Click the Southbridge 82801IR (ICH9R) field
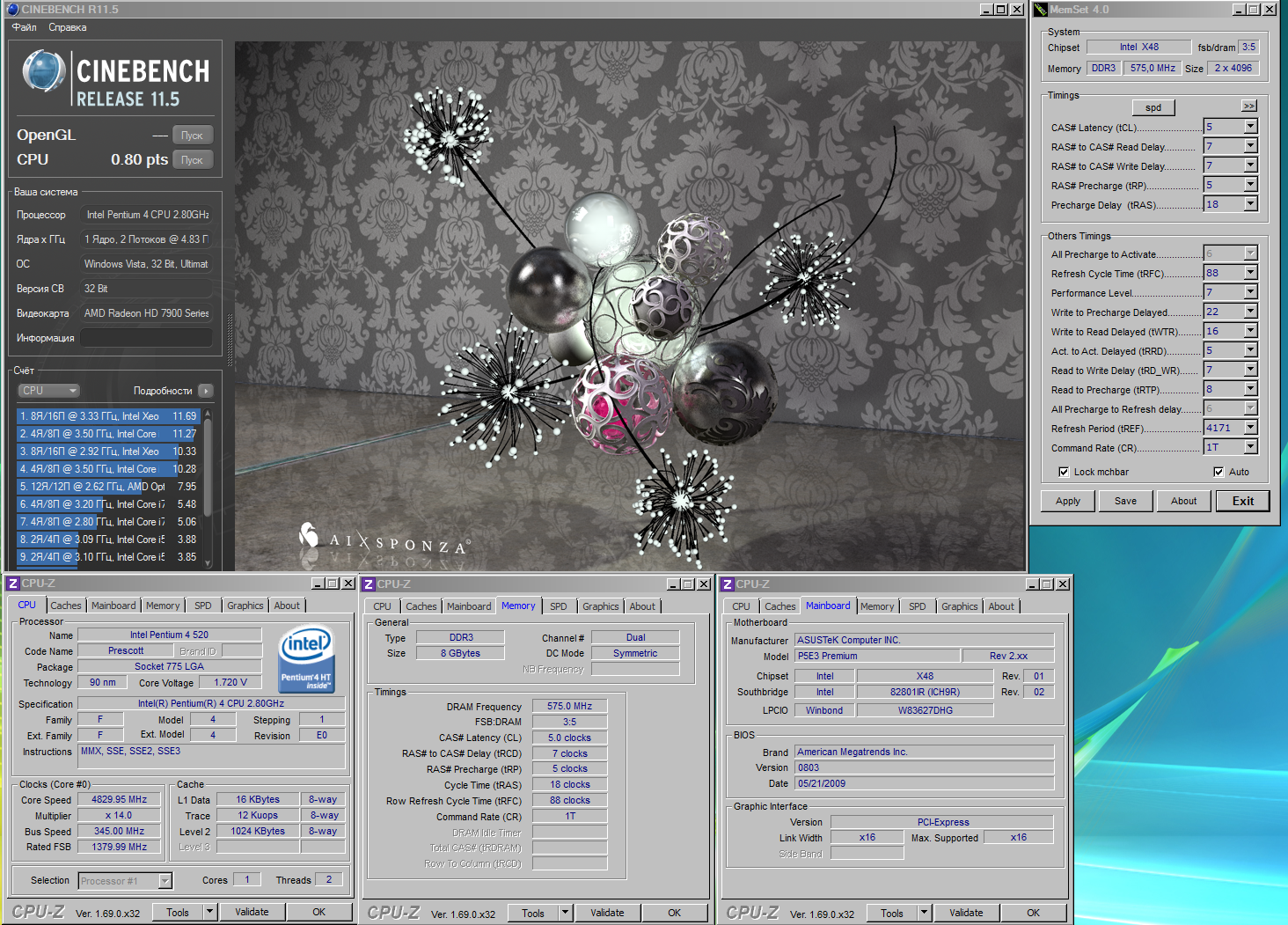This screenshot has height=925, width=1288. (x=925, y=692)
